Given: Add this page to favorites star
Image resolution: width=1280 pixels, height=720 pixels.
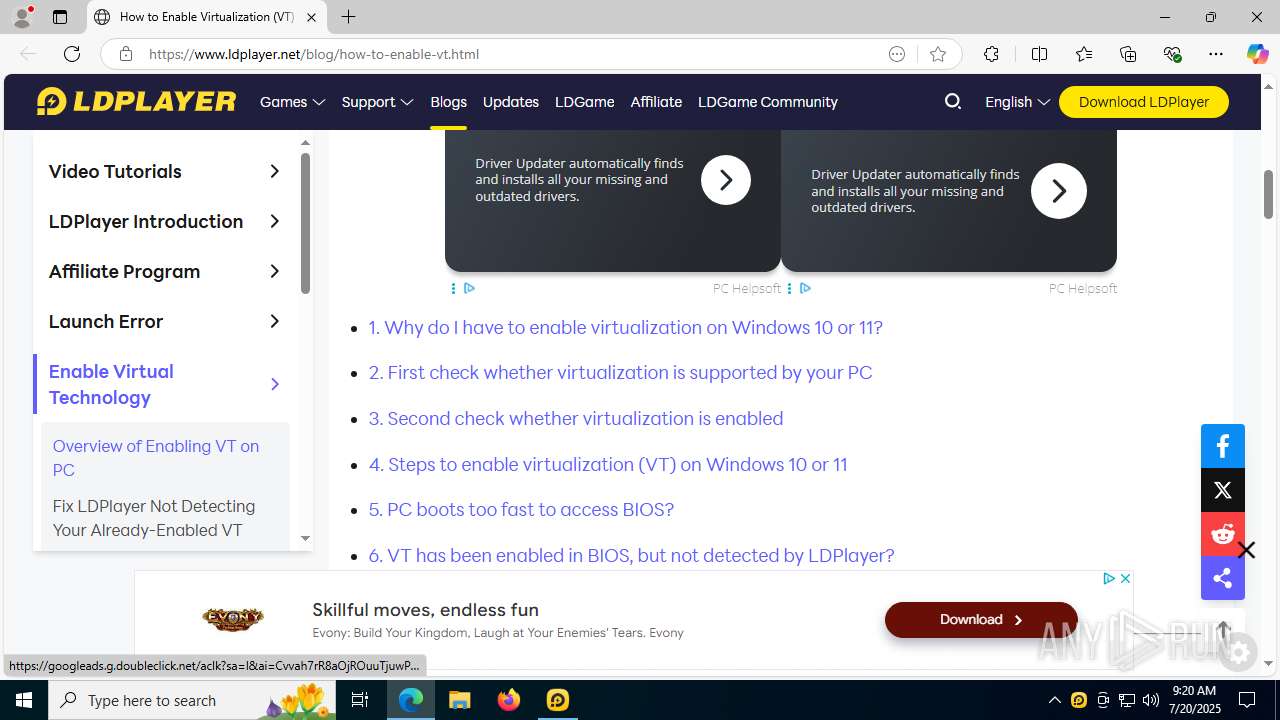Looking at the screenshot, I should [938, 54].
